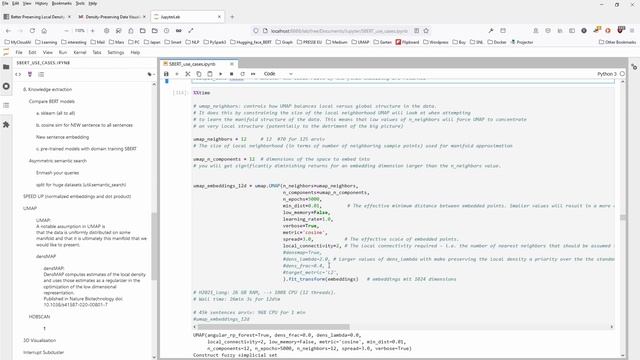The image size is (640, 360).
Task: Jump to Asymmetric semantic search heading
Action: (58, 161)
